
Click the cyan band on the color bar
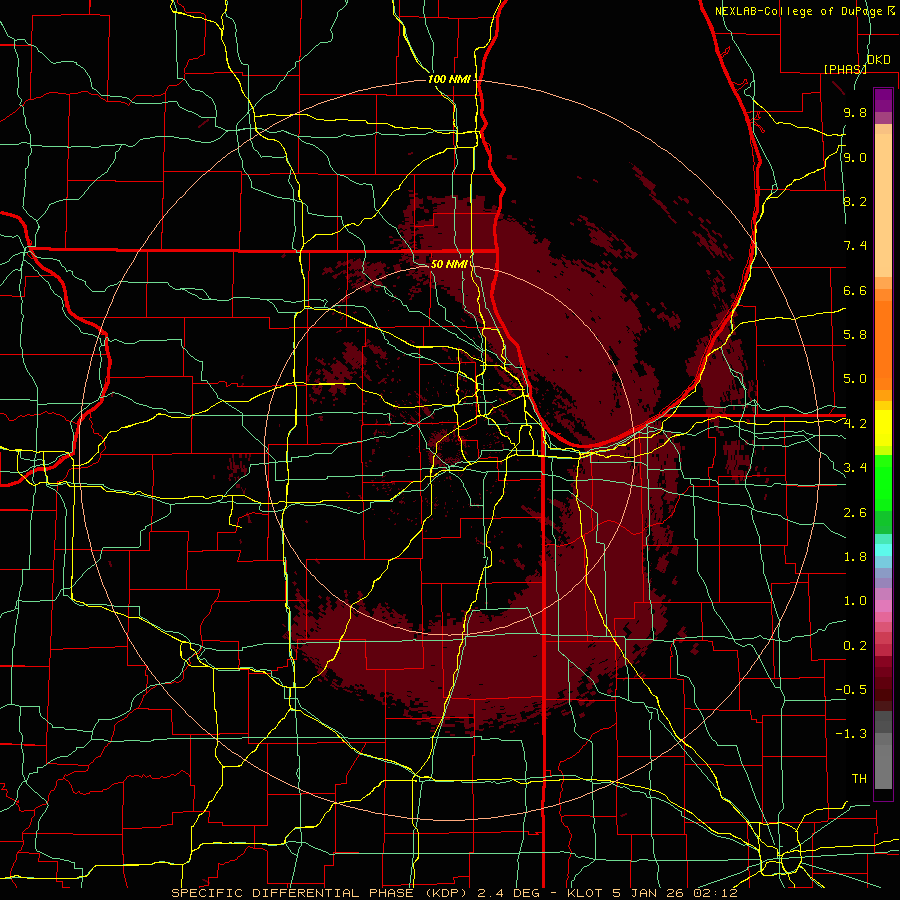pos(883,550)
